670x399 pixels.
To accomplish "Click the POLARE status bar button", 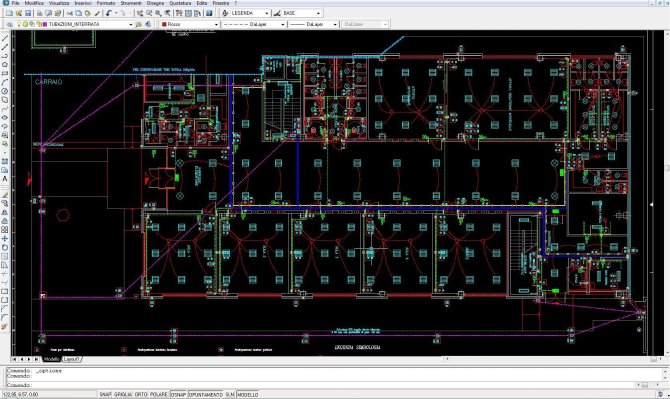I will (159, 395).
